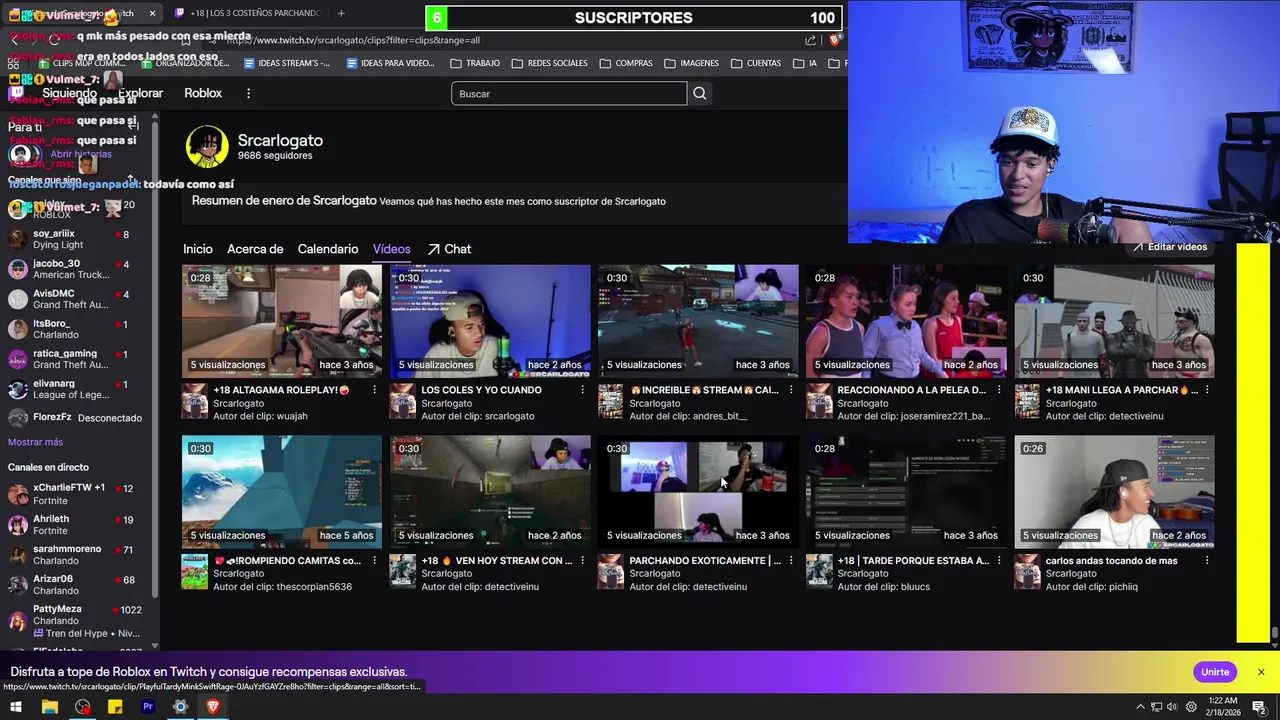This screenshot has height=720, width=1280.
Task: Click the share icon in the address bar
Action: (x=810, y=40)
